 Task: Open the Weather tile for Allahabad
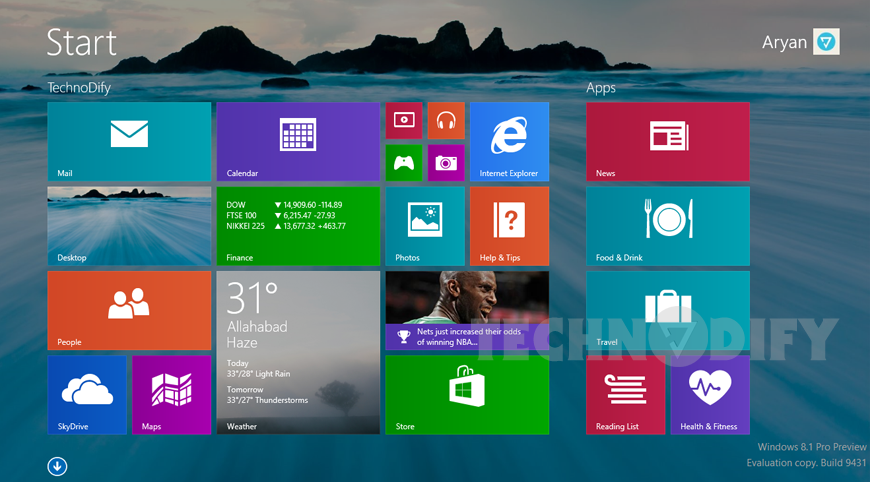pyautogui.click(x=298, y=353)
